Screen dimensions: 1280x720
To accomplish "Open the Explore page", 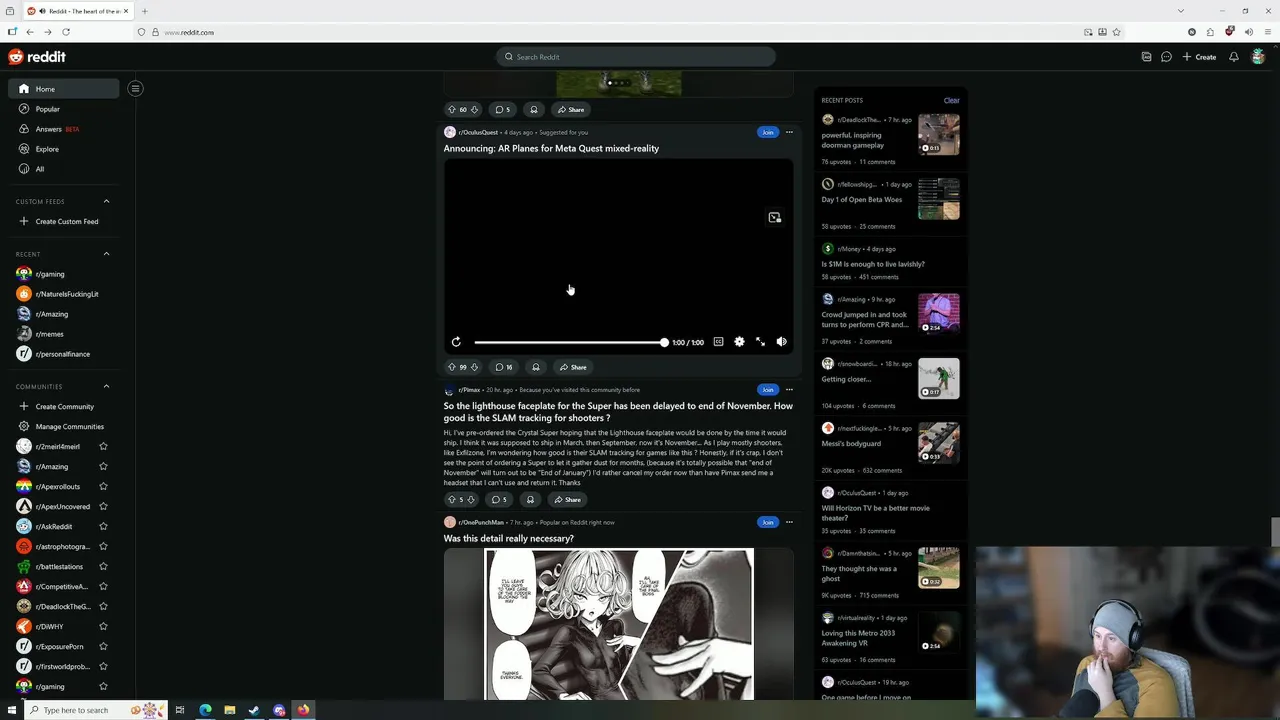I will click(63, 149).
